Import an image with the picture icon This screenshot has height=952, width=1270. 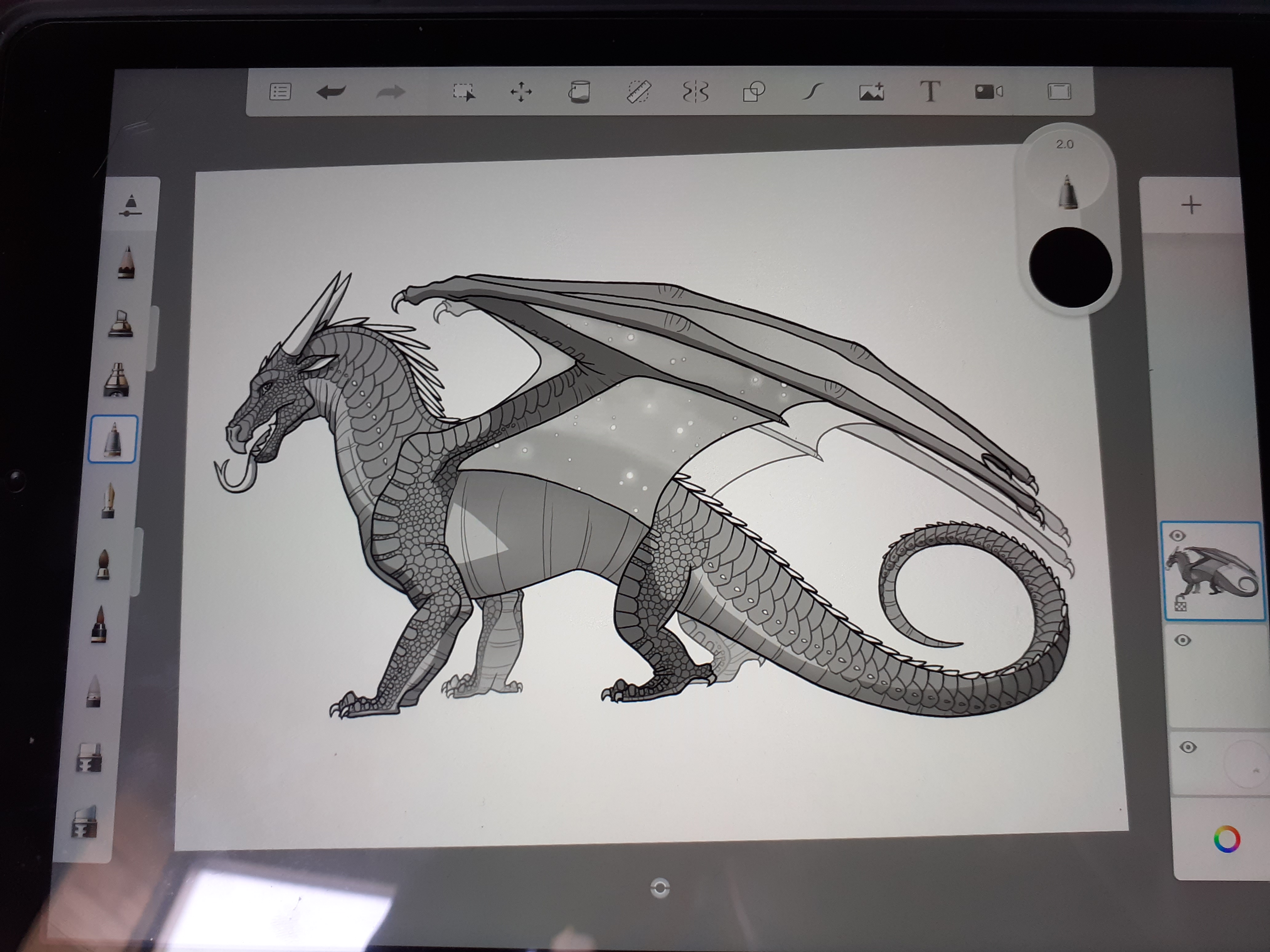tap(871, 92)
